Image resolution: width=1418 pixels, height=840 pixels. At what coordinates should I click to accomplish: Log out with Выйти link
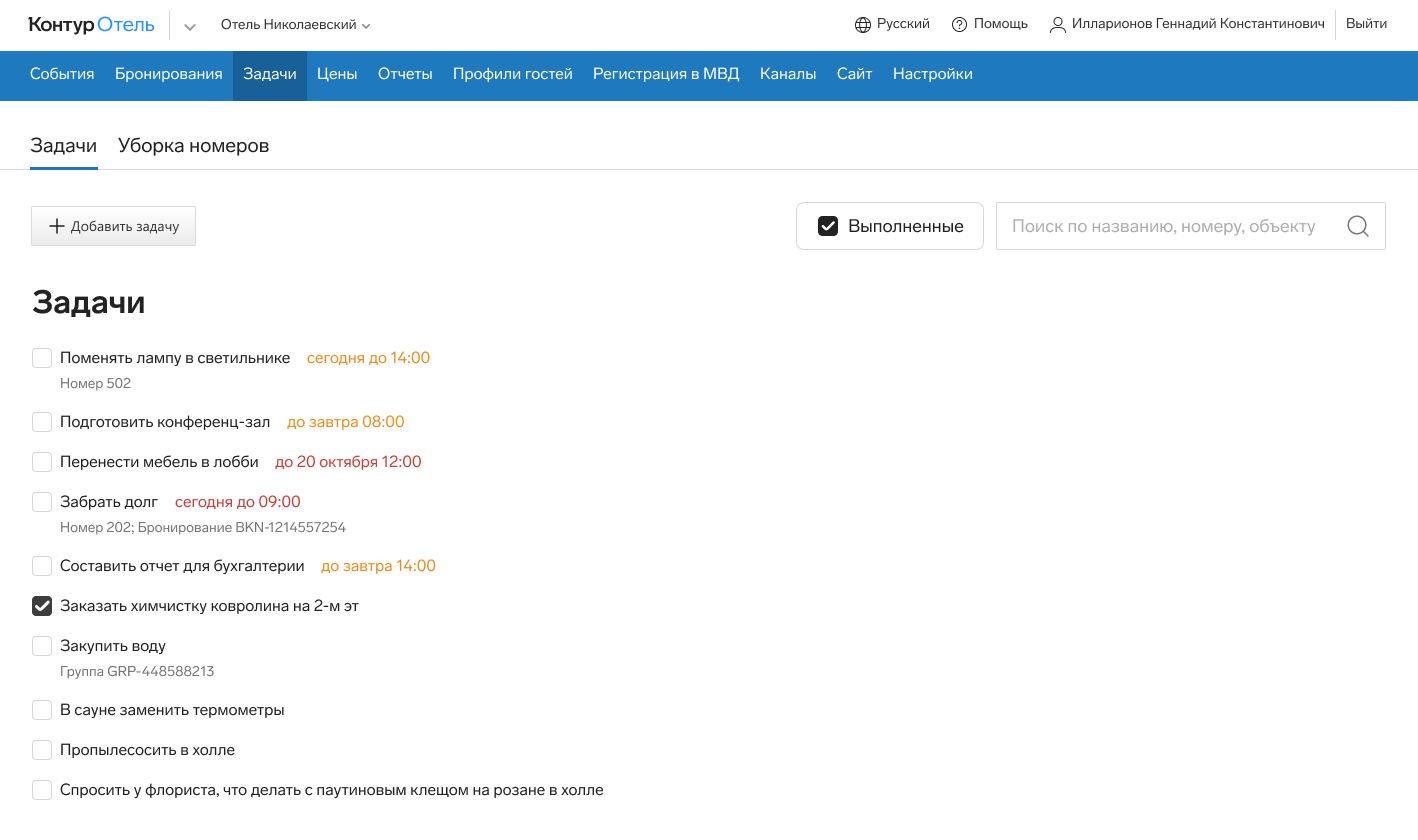(1366, 23)
